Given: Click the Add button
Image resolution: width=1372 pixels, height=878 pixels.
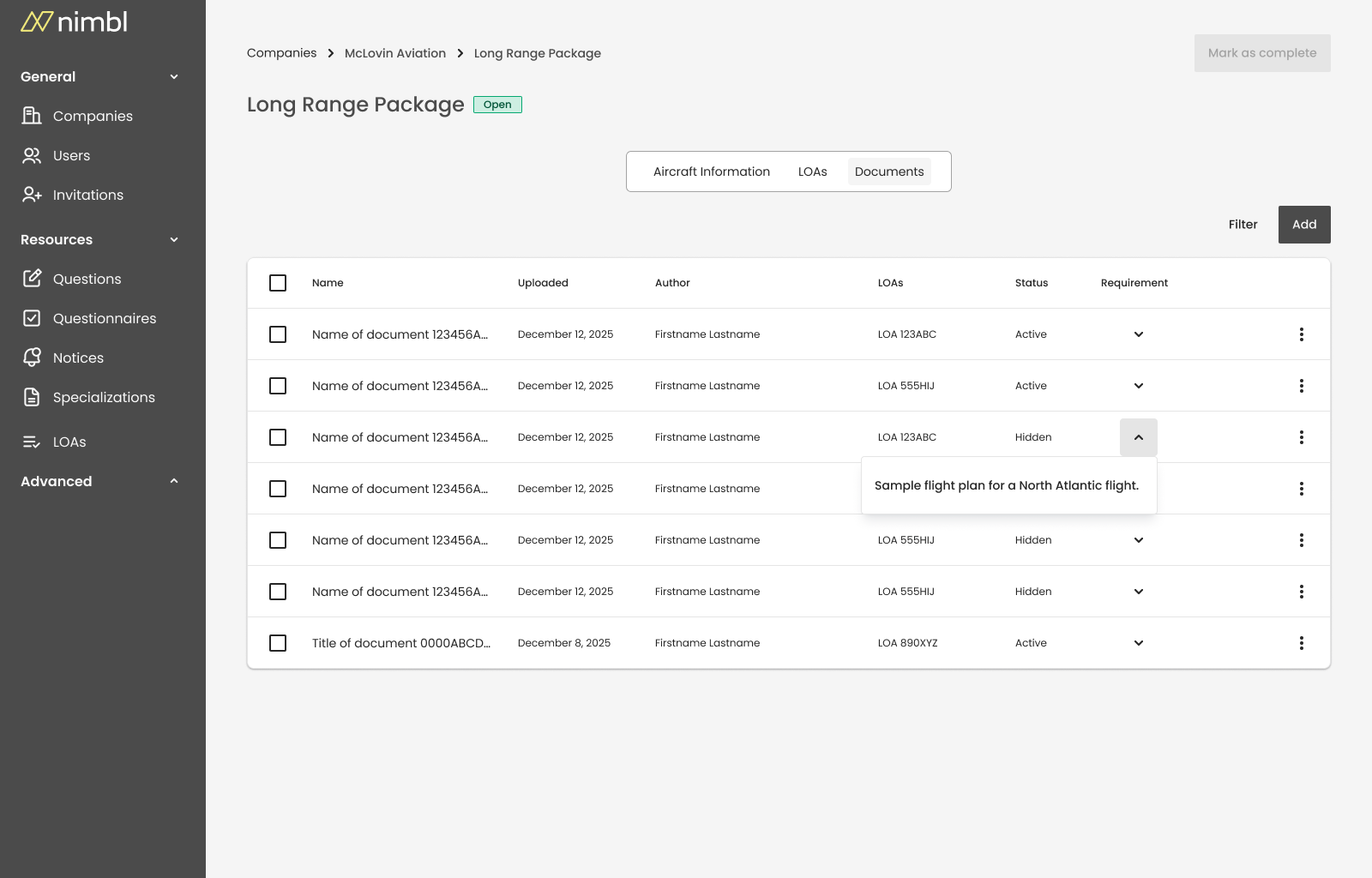Looking at the screenshot, I should 1304,225.
